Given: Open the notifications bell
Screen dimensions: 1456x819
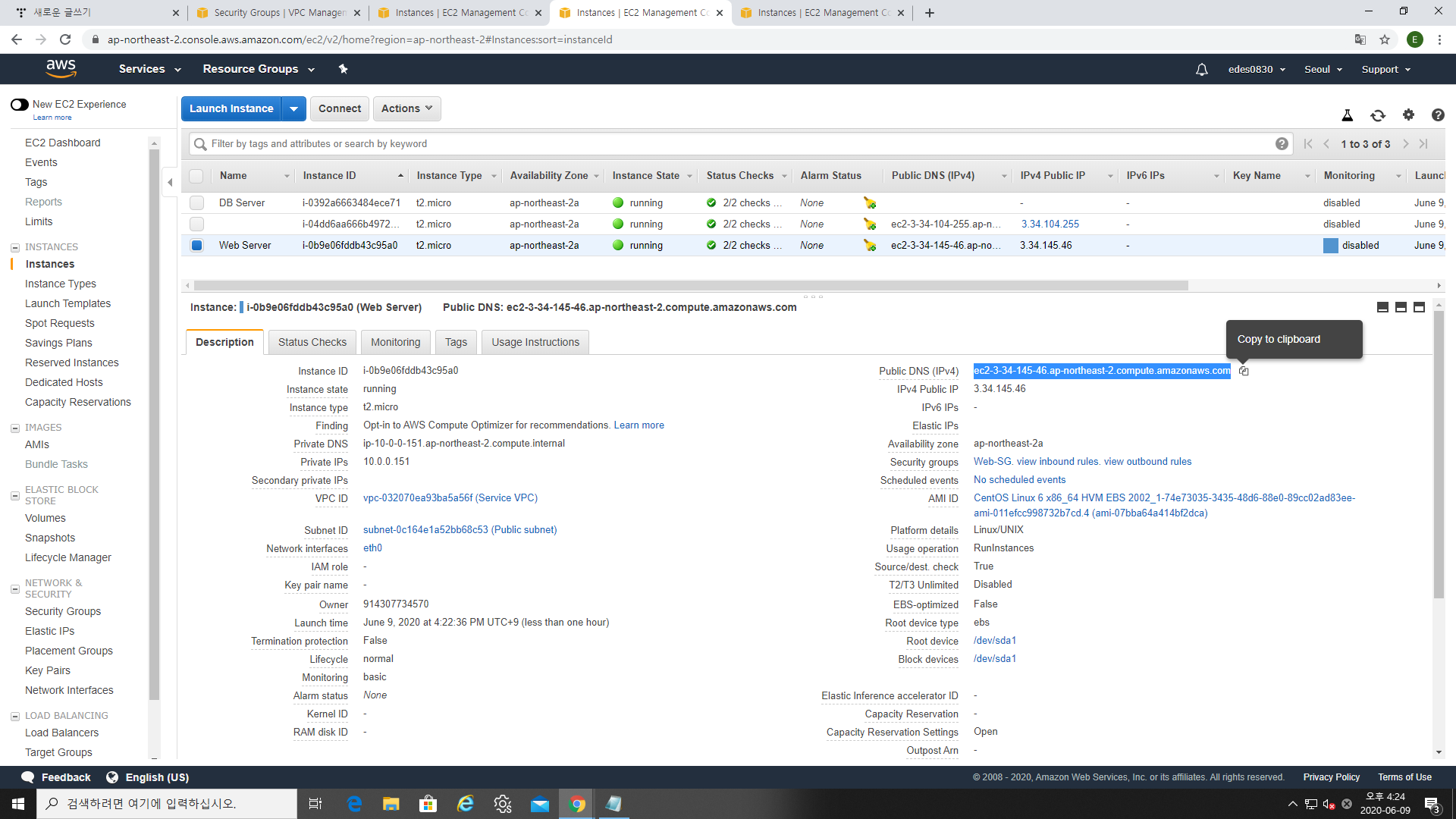Looking at the screenshot, I should (1202, 70).
